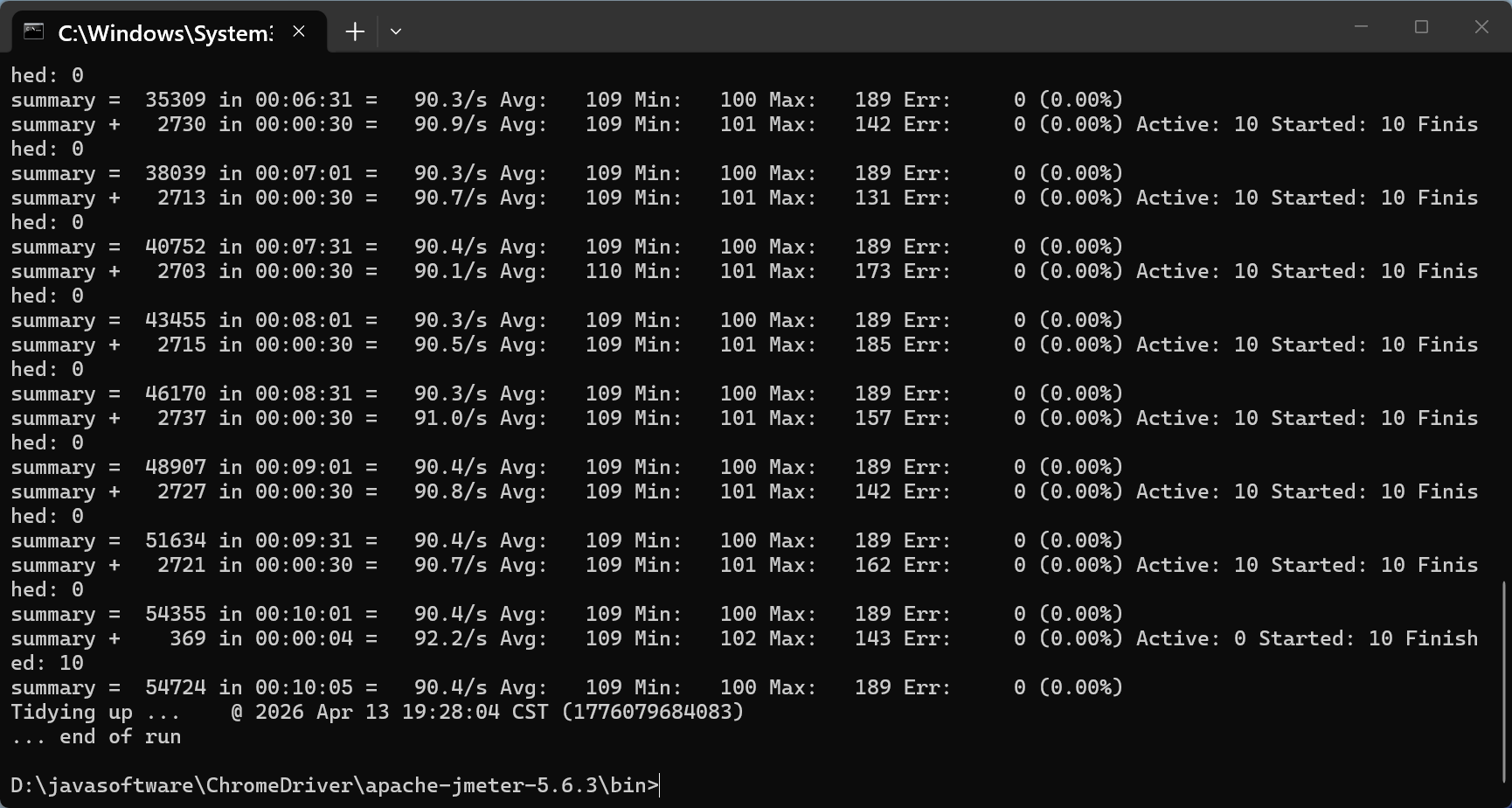Click the epoch value (1776079684083)
Image resolution: width=1512 pixels, height=808 pixels.
click(x=653, y=712)
